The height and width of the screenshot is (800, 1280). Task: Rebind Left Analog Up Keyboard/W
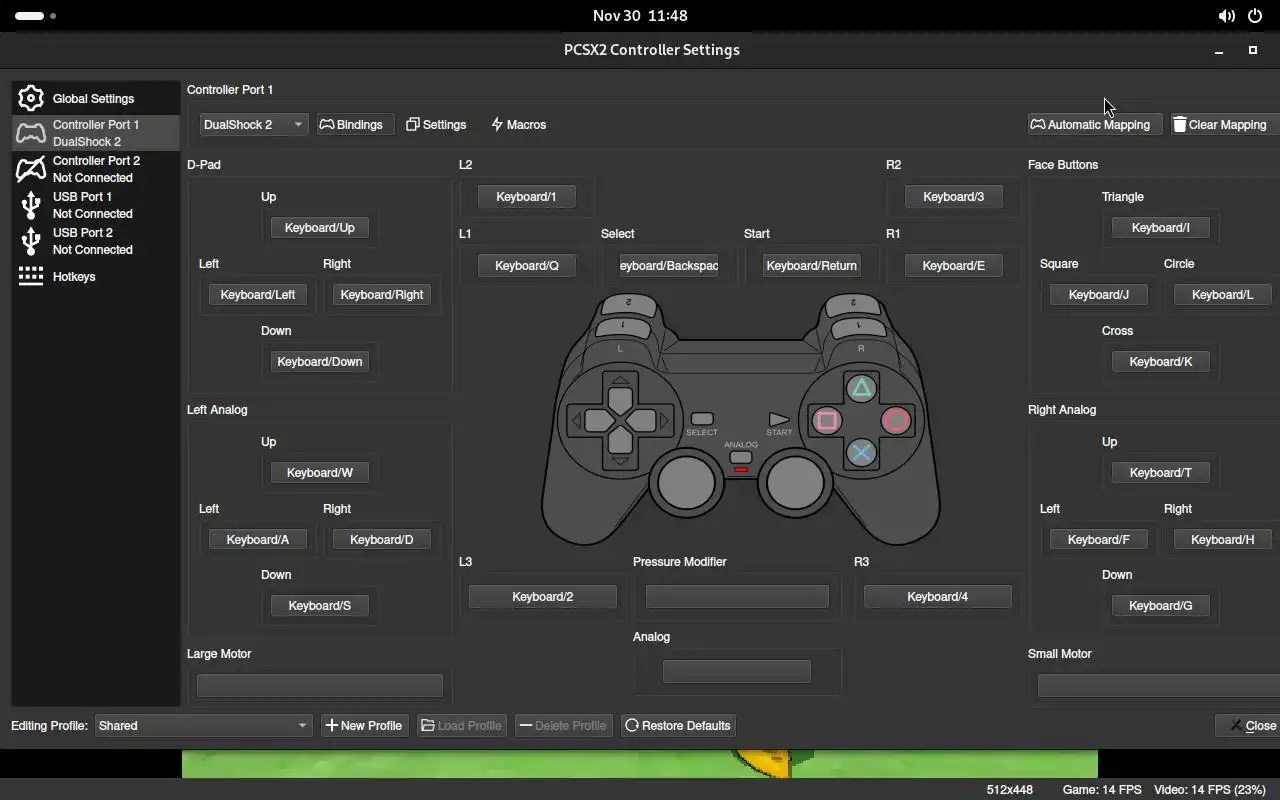(320, 473)
